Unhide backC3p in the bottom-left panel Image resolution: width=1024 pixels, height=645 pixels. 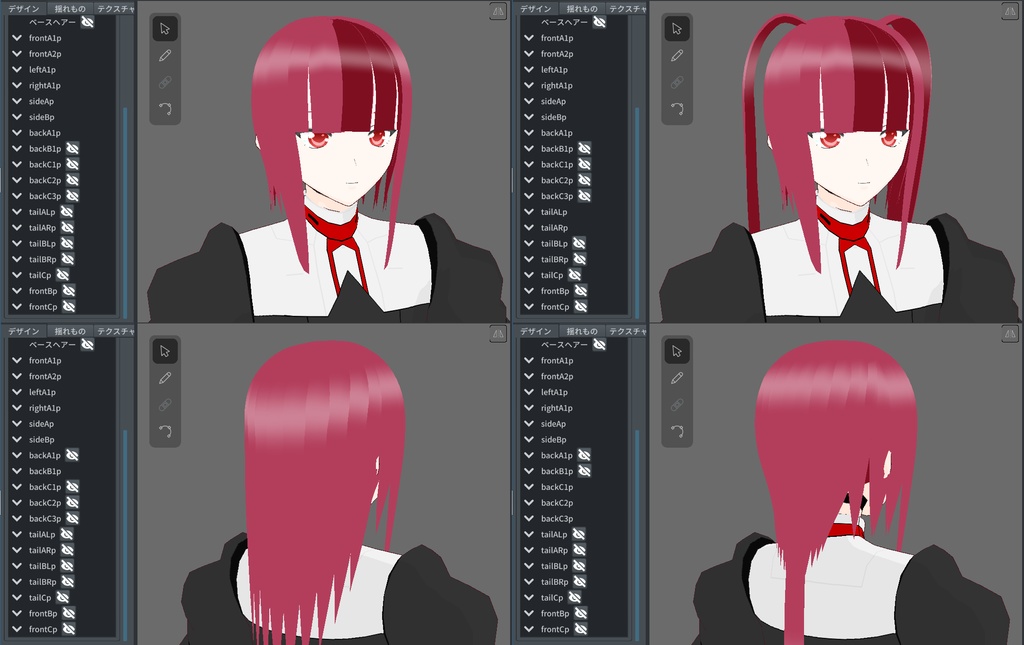point(72,518)
